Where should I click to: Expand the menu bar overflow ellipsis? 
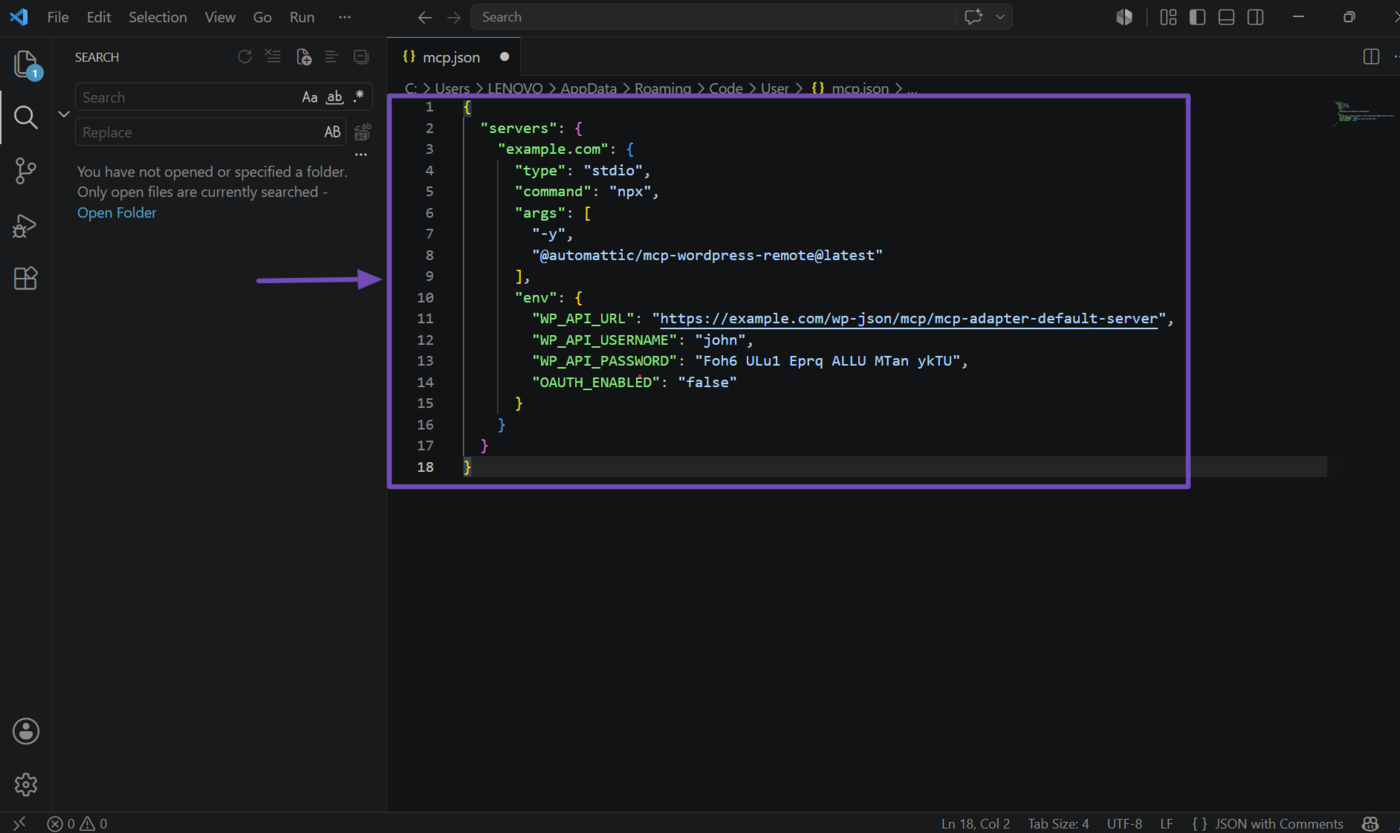pos(345,17)
